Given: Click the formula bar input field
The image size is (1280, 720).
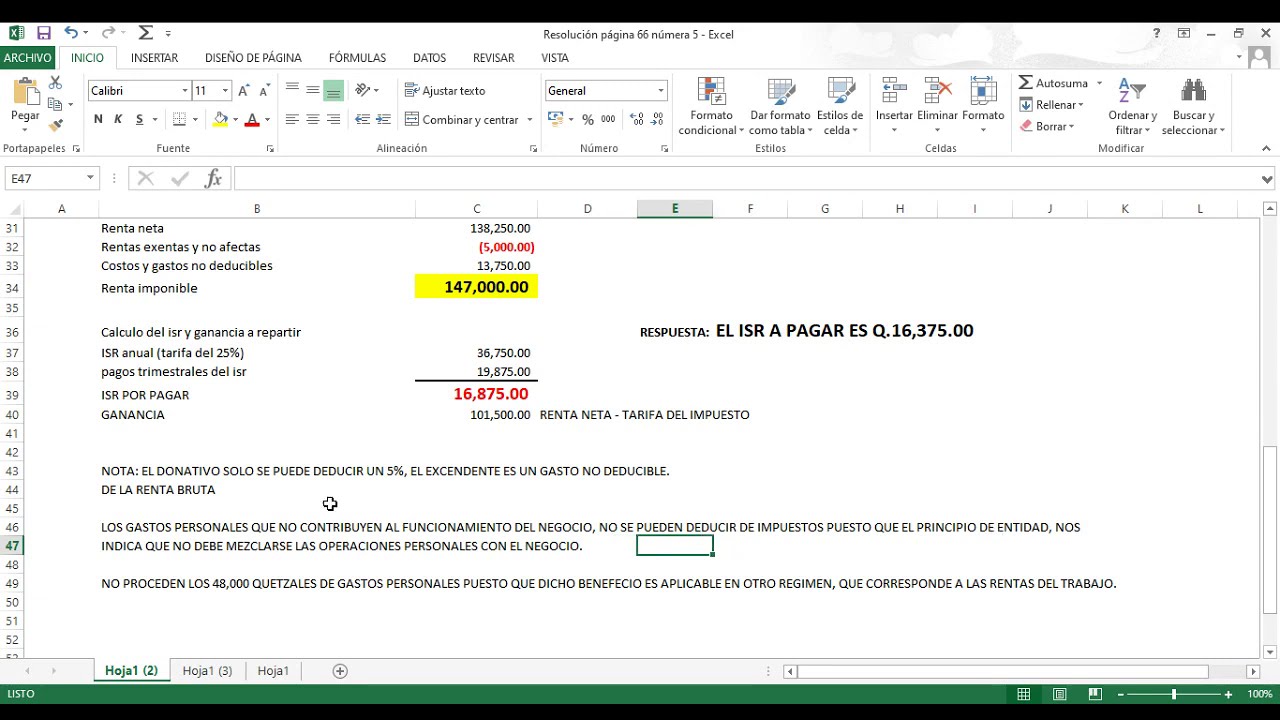Looking at the screenshot, I should (x=745, y=179).
